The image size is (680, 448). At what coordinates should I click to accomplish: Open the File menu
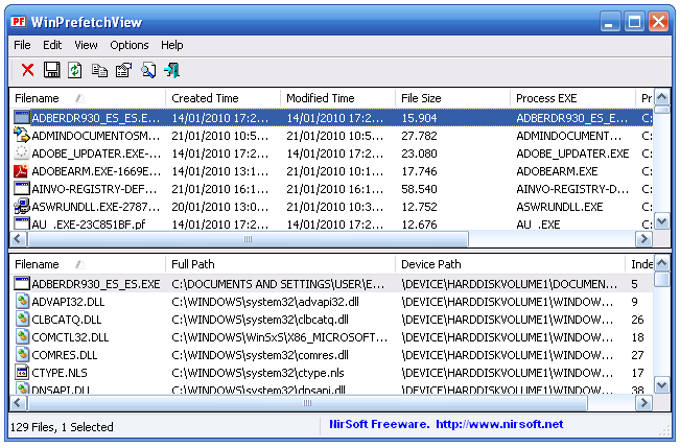(22, 45)
